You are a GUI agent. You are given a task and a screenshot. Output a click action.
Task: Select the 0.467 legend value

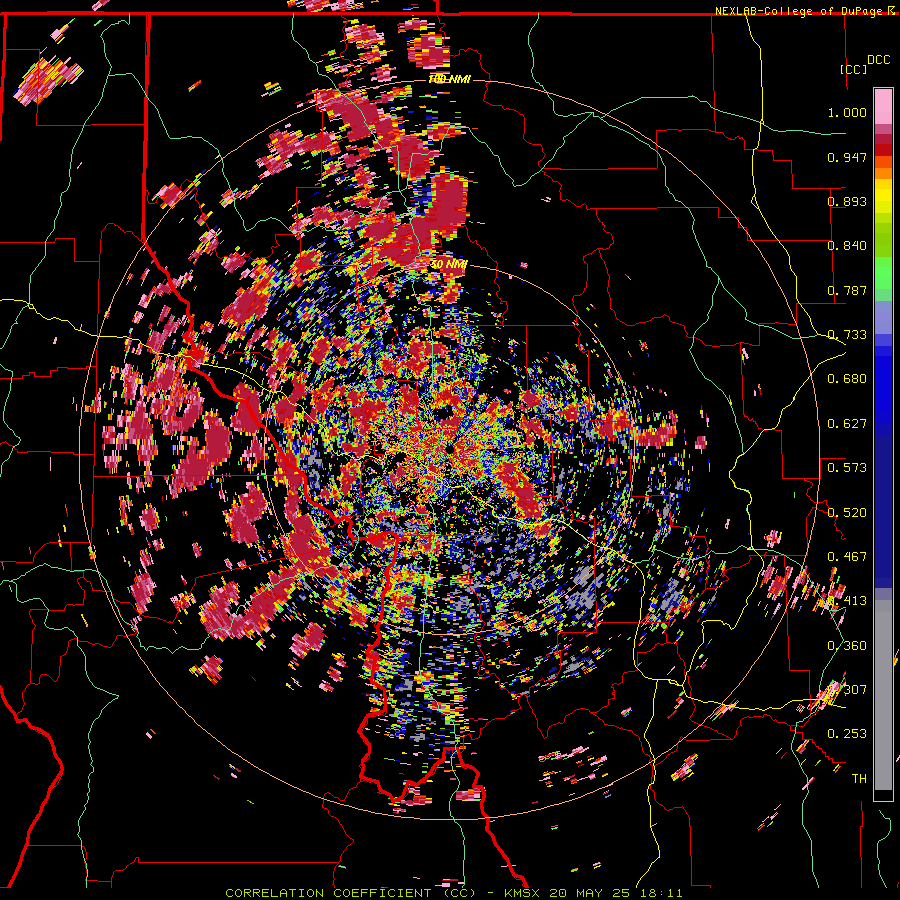[847, 557]
